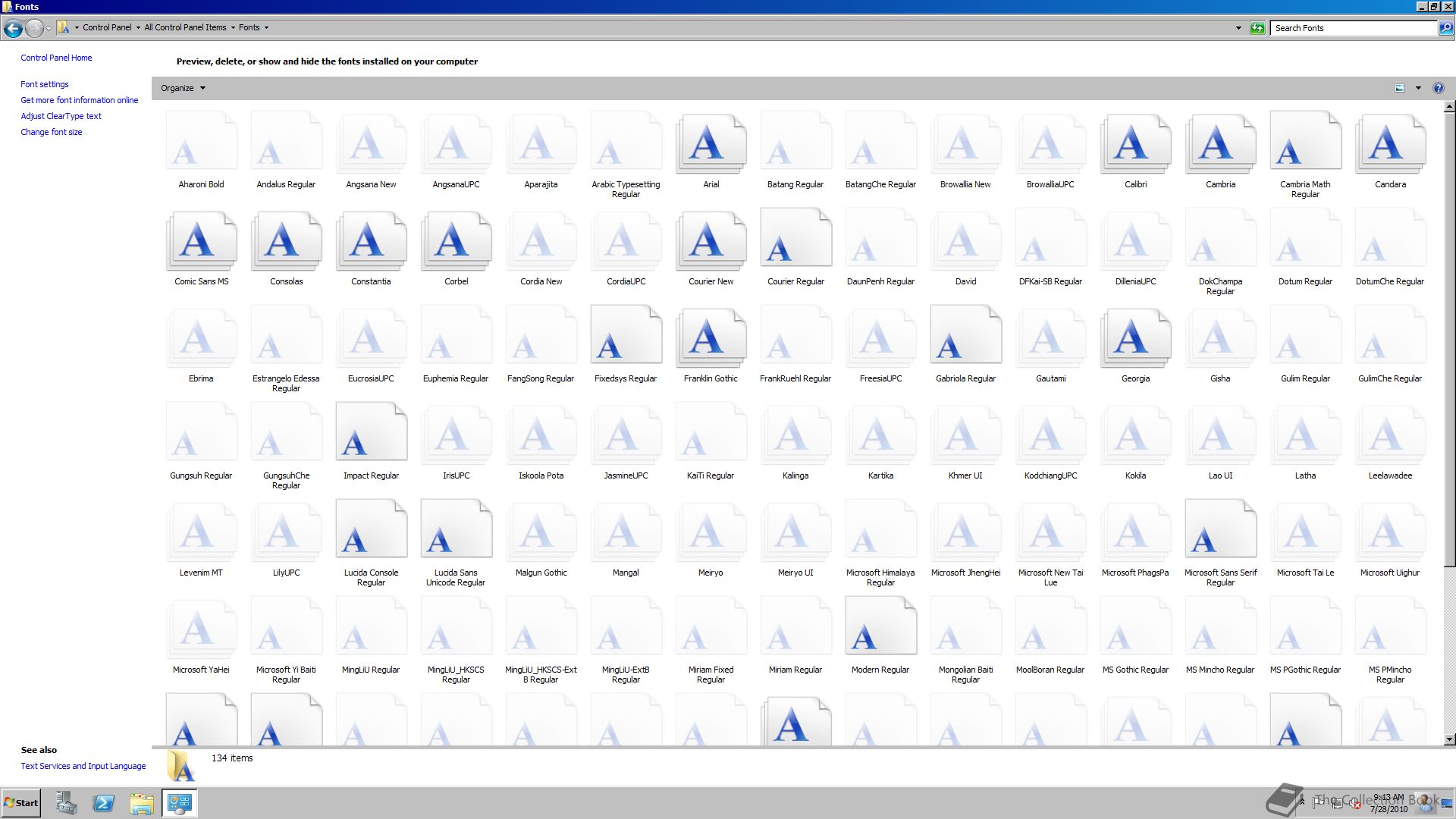The width and height of the screenshot is (1456, 819).
Task: Select the Calibri font icon
Action: (x=1135, y=144)
